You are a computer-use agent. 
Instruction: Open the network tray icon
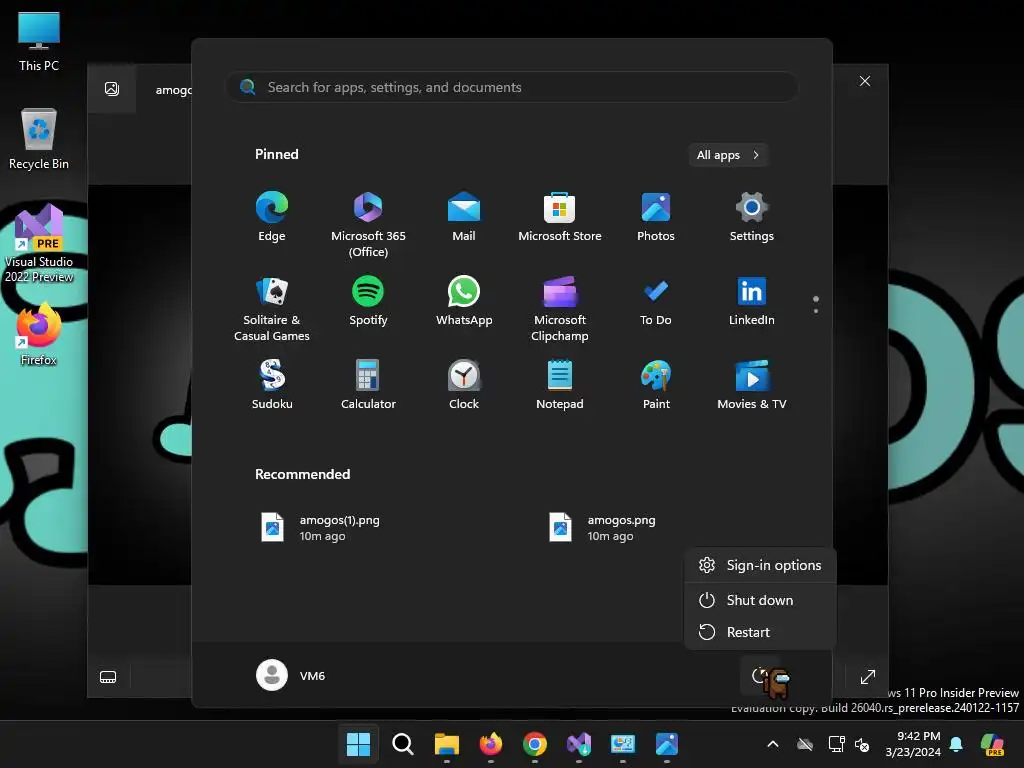(836, 744)
